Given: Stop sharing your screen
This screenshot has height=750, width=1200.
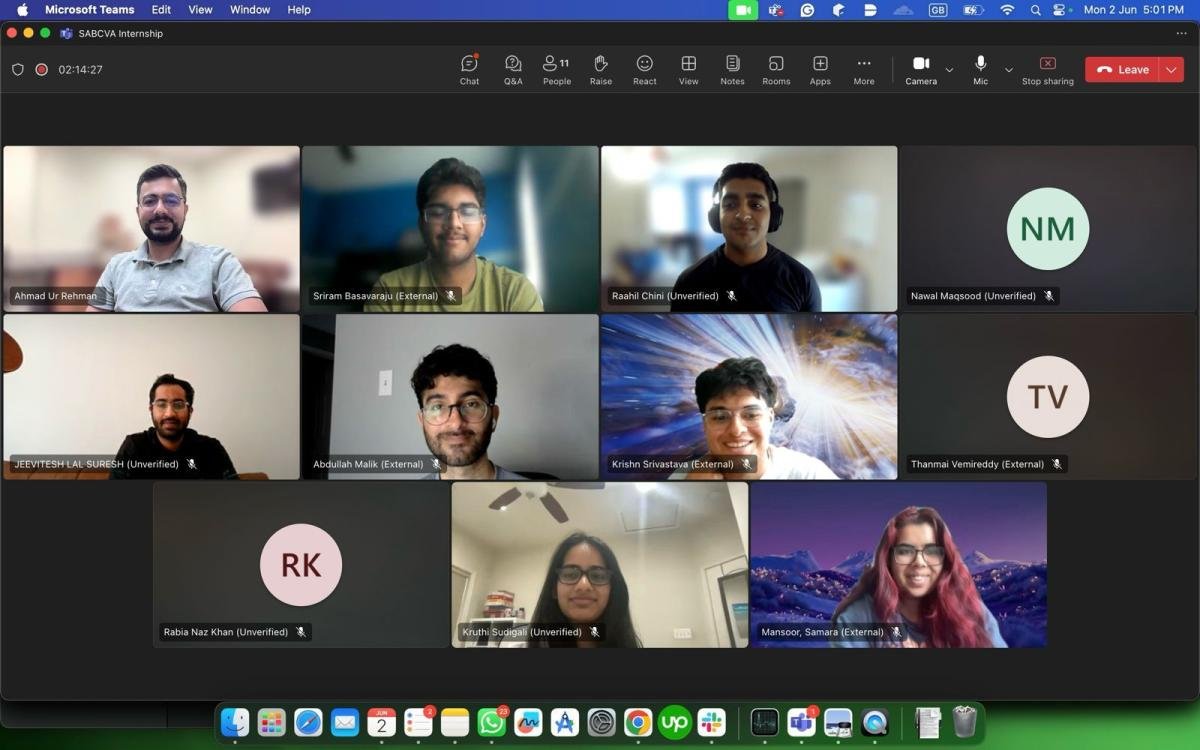Looking at the screenshot, I should tap(1047, 69).
